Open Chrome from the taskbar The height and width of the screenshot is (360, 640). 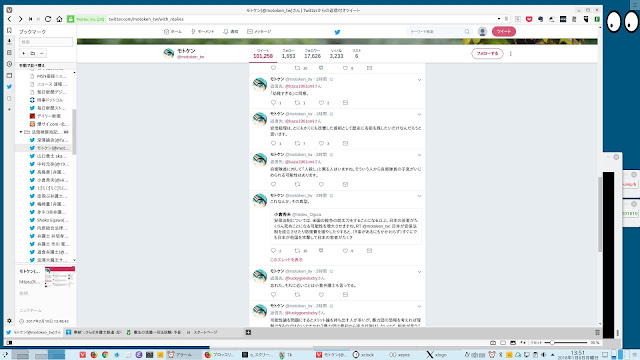click(105, 355)
